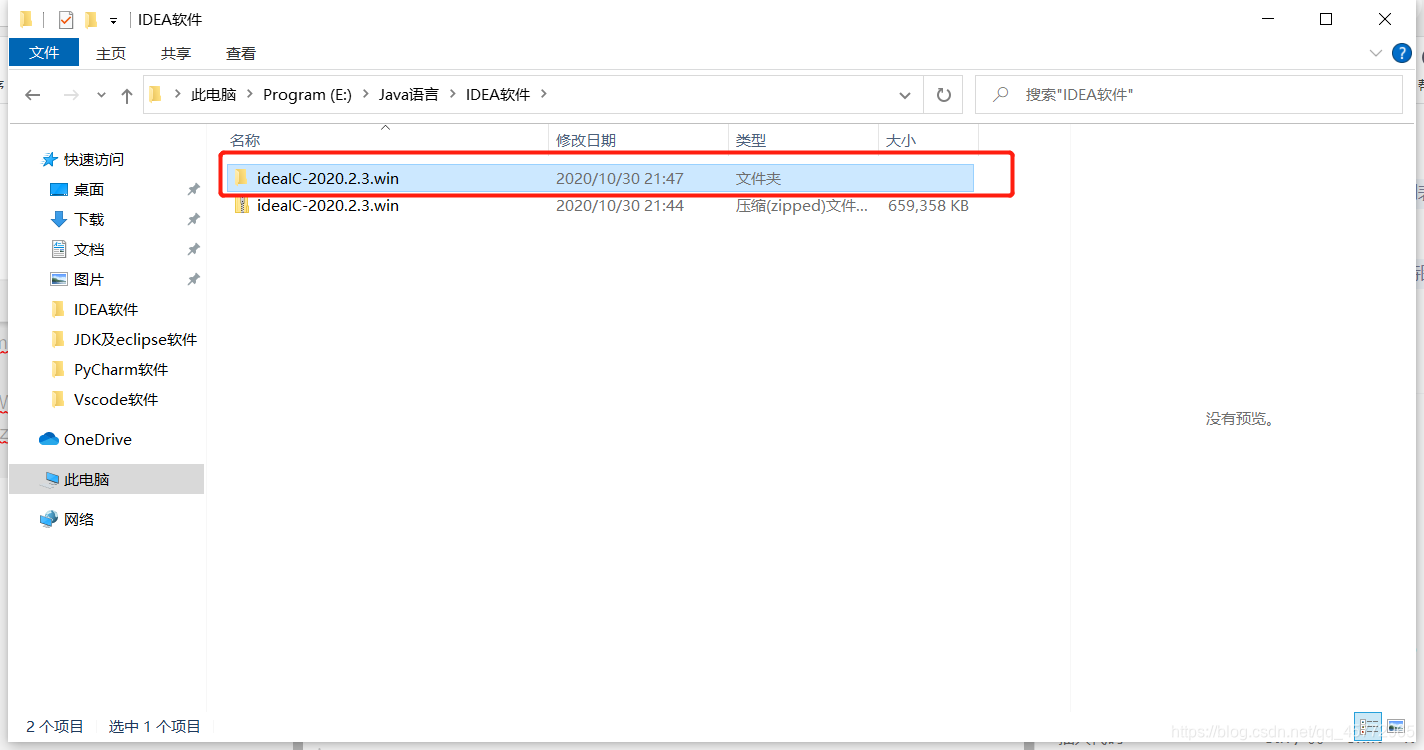Click the pin icon next to 下载
This screenshot has width=1424, height=750.
click(193, 219)
